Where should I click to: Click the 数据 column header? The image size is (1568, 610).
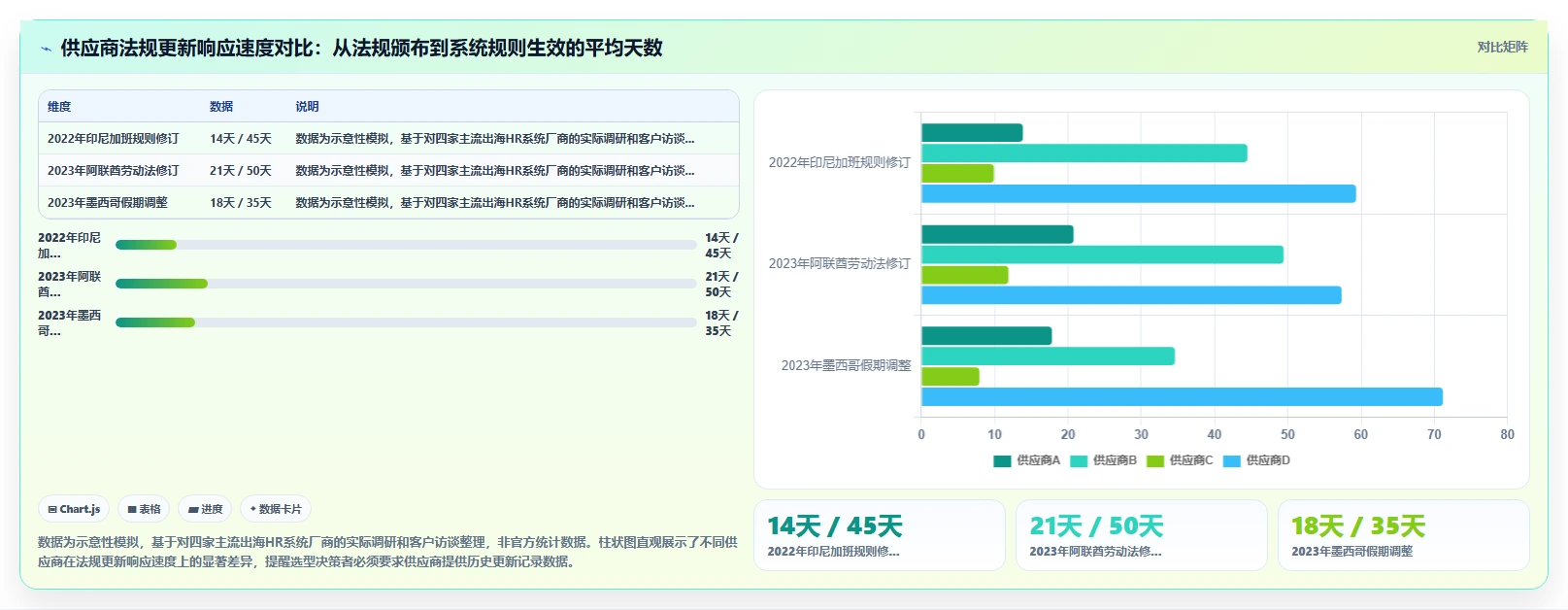(221, 107)
